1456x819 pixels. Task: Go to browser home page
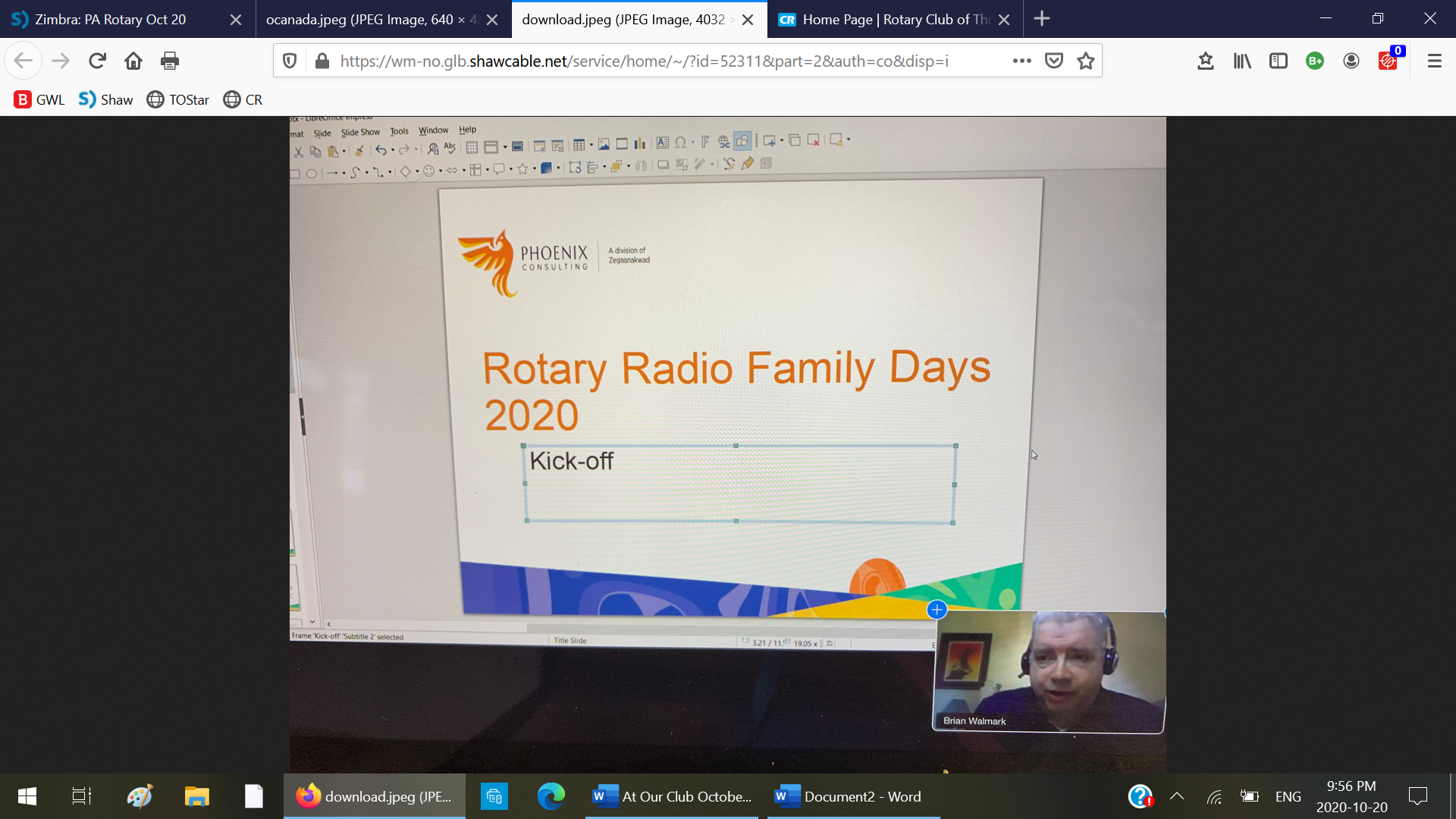point(133,61)
